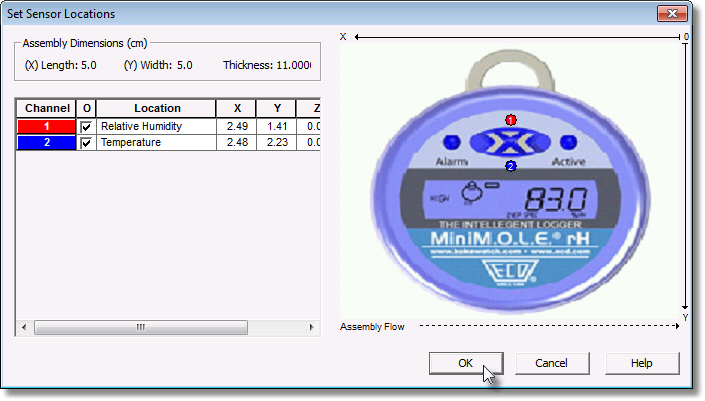Click the table scrollbar left arrow

tap(24, 327)
